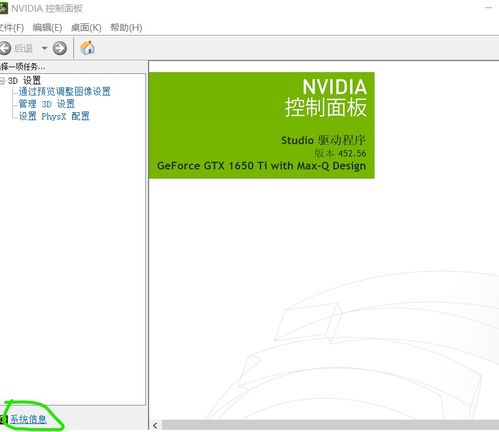Open 设置 PhysX 配置 task
Viewport: 499px width, 432px height.
click(54, 116)
